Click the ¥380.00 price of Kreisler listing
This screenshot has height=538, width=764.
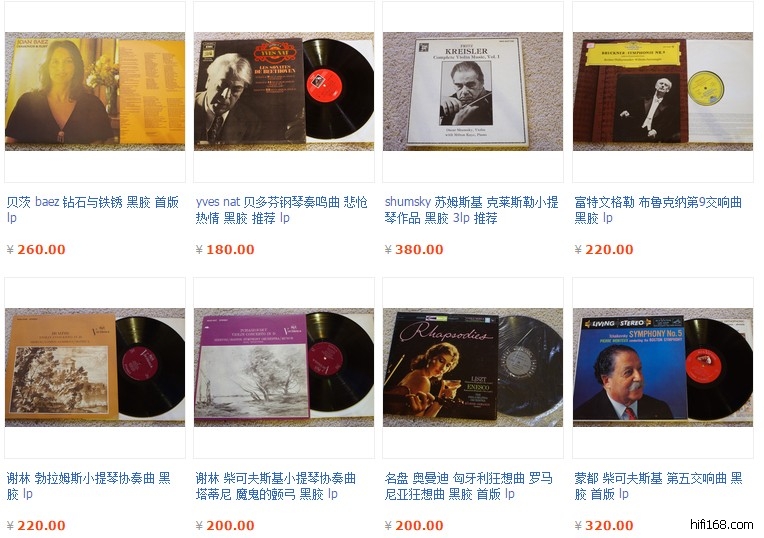coord(414,250)
